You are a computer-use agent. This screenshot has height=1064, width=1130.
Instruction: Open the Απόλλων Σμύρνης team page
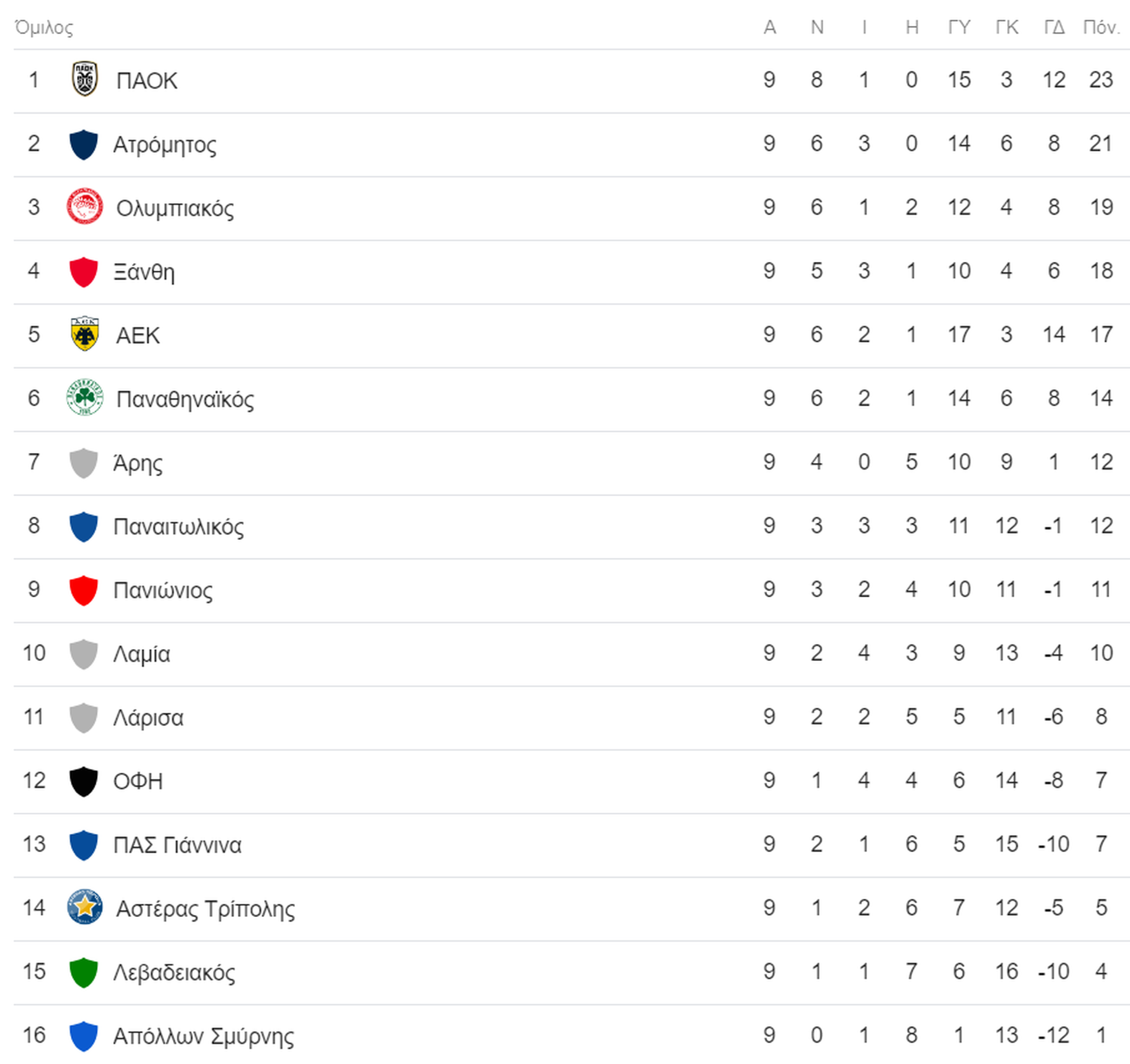[204, 1036]
